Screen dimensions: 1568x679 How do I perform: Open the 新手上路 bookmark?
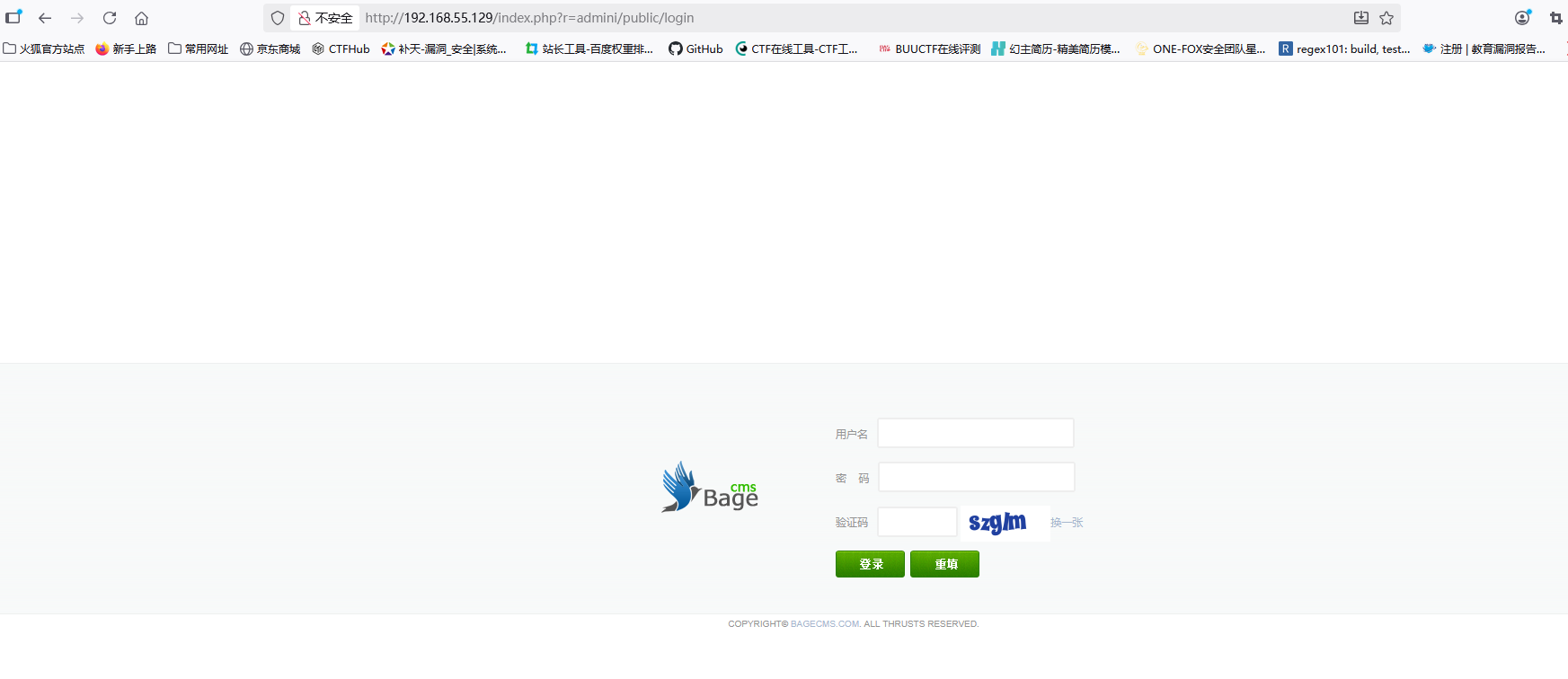(x=126, y=48)
